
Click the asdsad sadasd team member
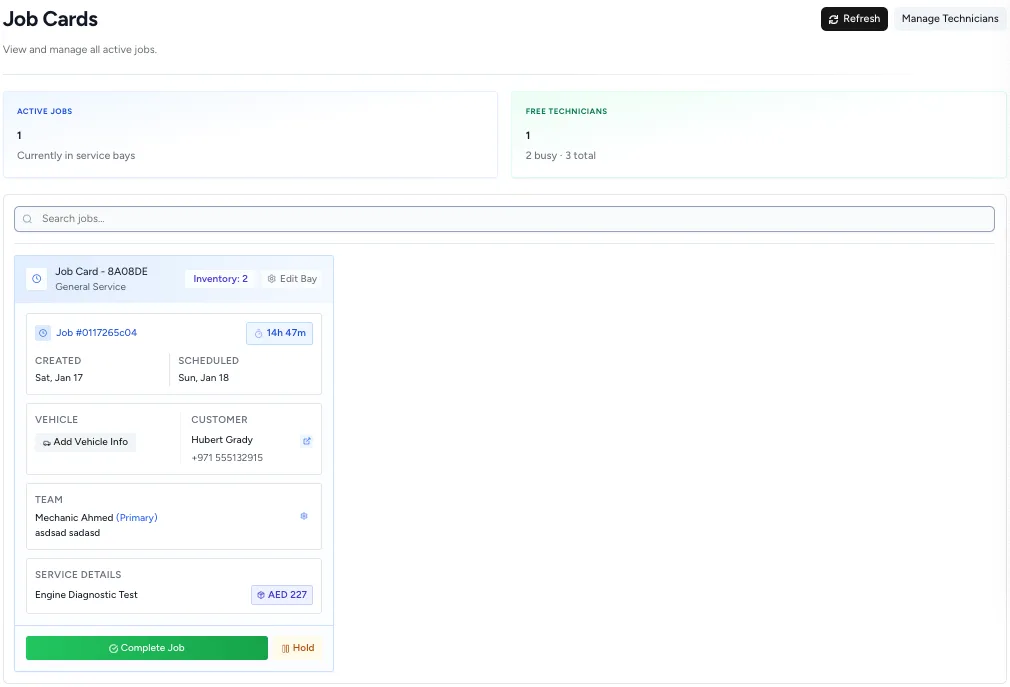click(68, 533)
